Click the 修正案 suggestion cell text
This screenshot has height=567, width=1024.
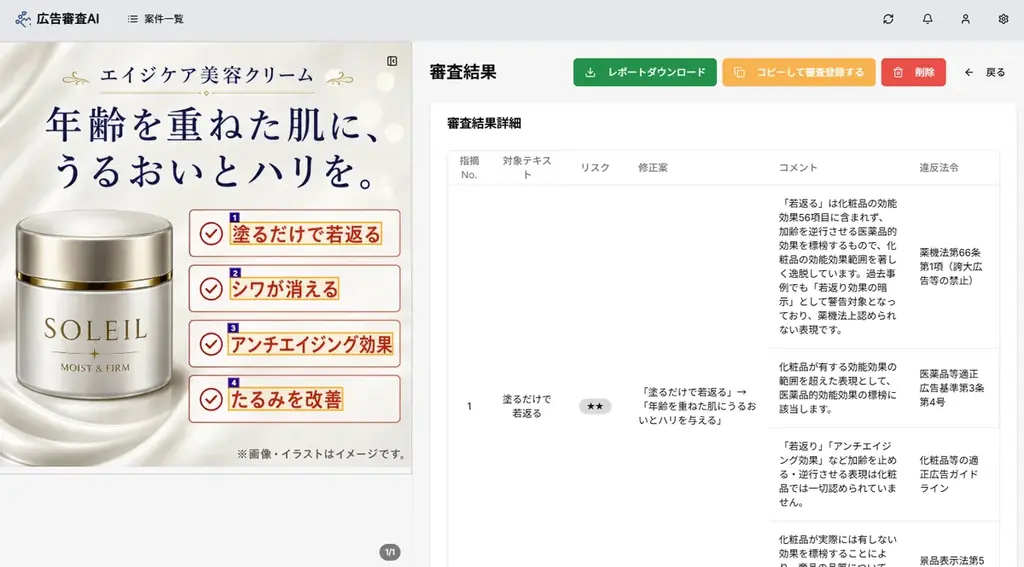[x=697, y=406]
